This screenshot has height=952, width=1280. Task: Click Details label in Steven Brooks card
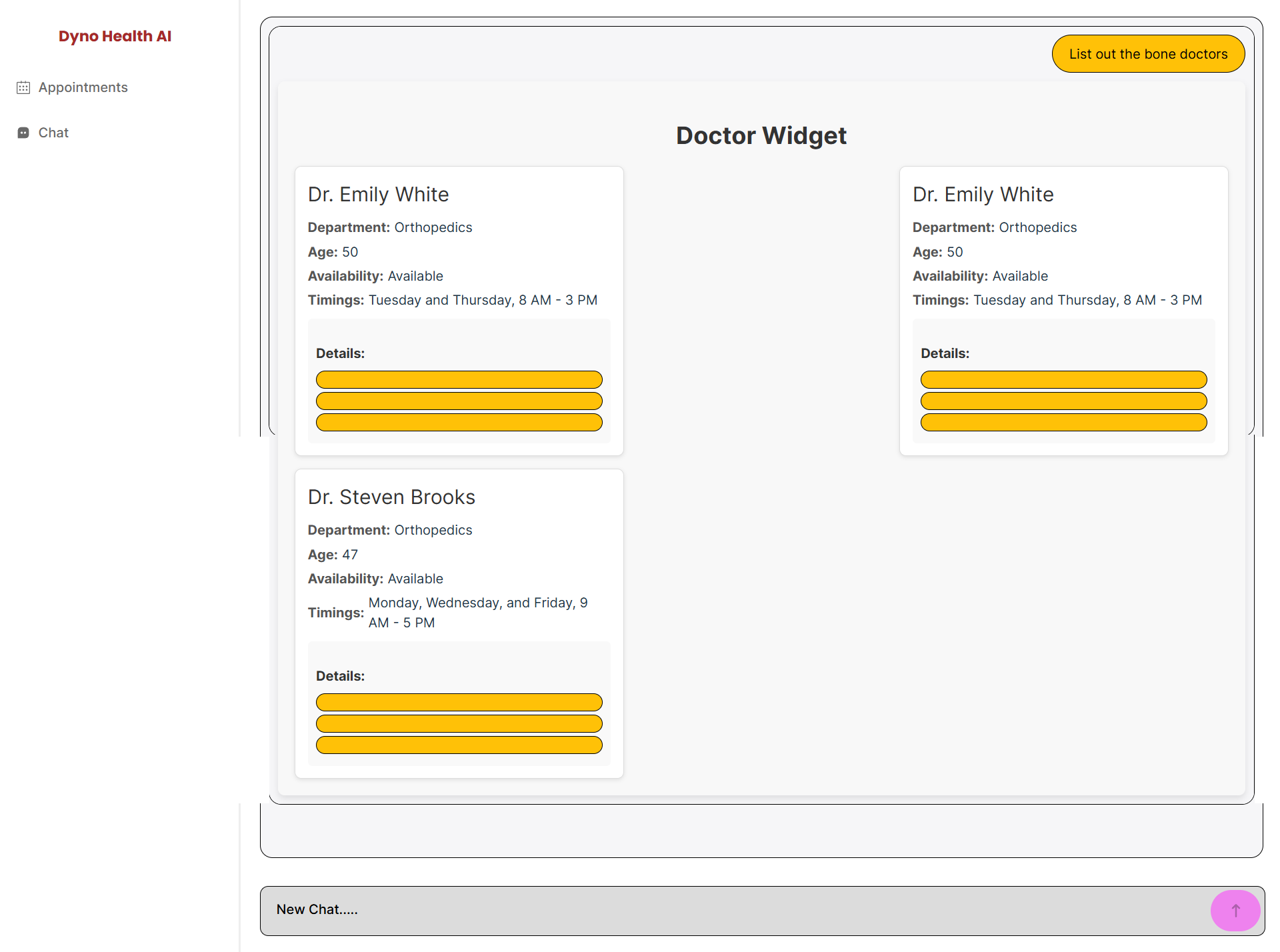(x=340, y=676)
